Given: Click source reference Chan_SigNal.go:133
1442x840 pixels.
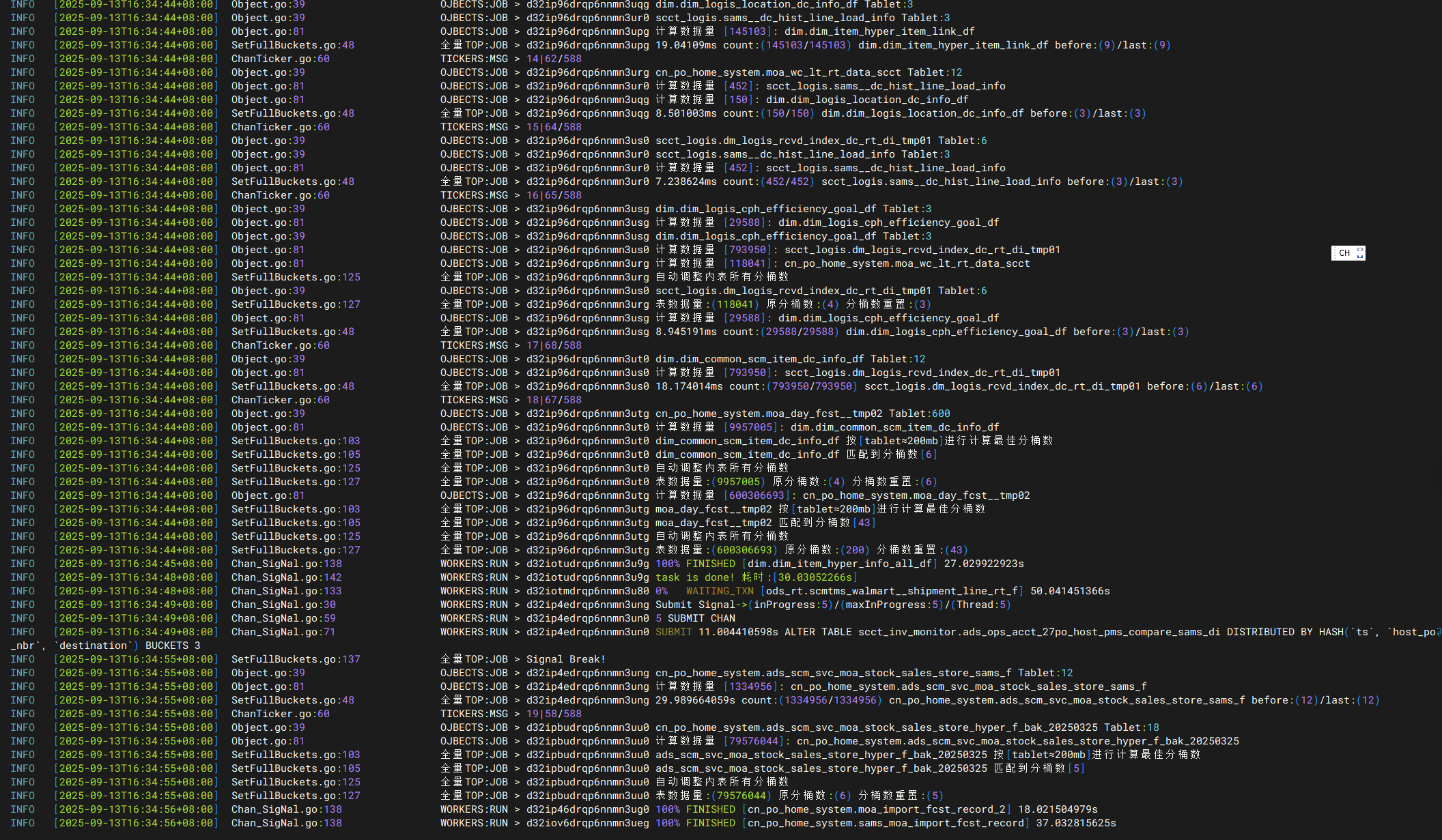Looking at the screenshot, I should pos(287,591).
